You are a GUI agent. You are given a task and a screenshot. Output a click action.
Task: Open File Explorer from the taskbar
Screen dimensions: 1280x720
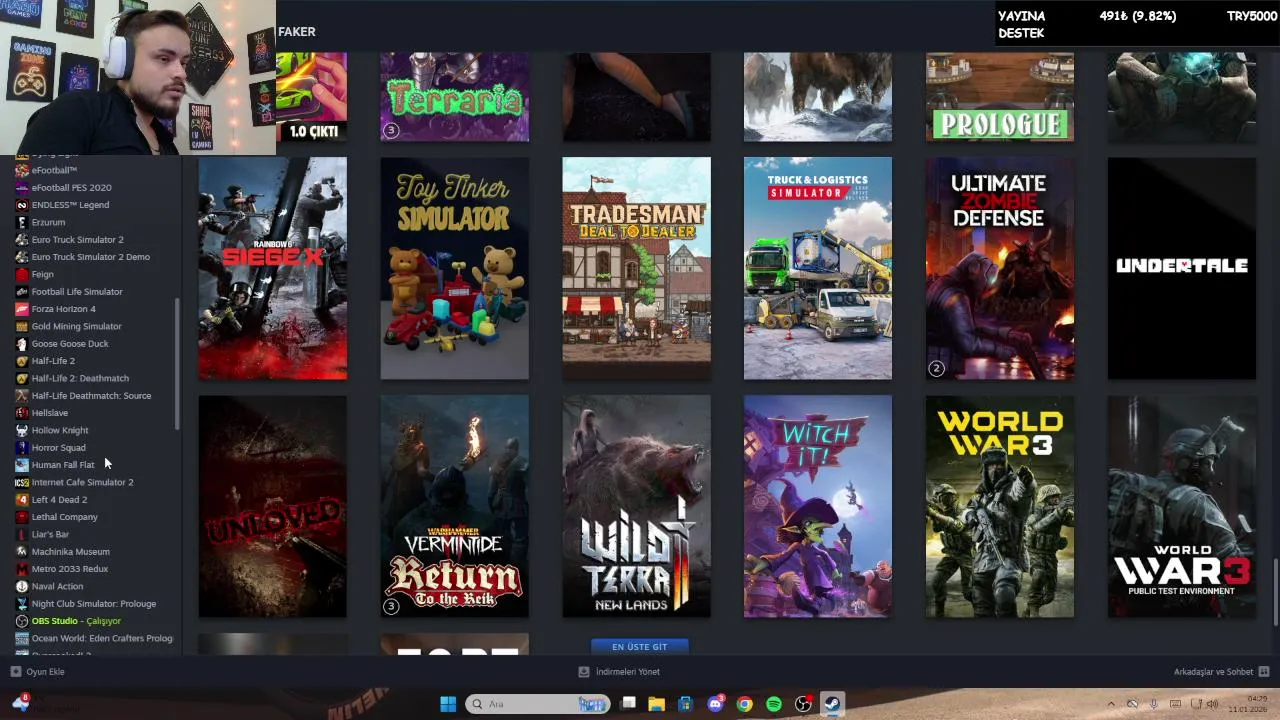click(x=657, y=704)
